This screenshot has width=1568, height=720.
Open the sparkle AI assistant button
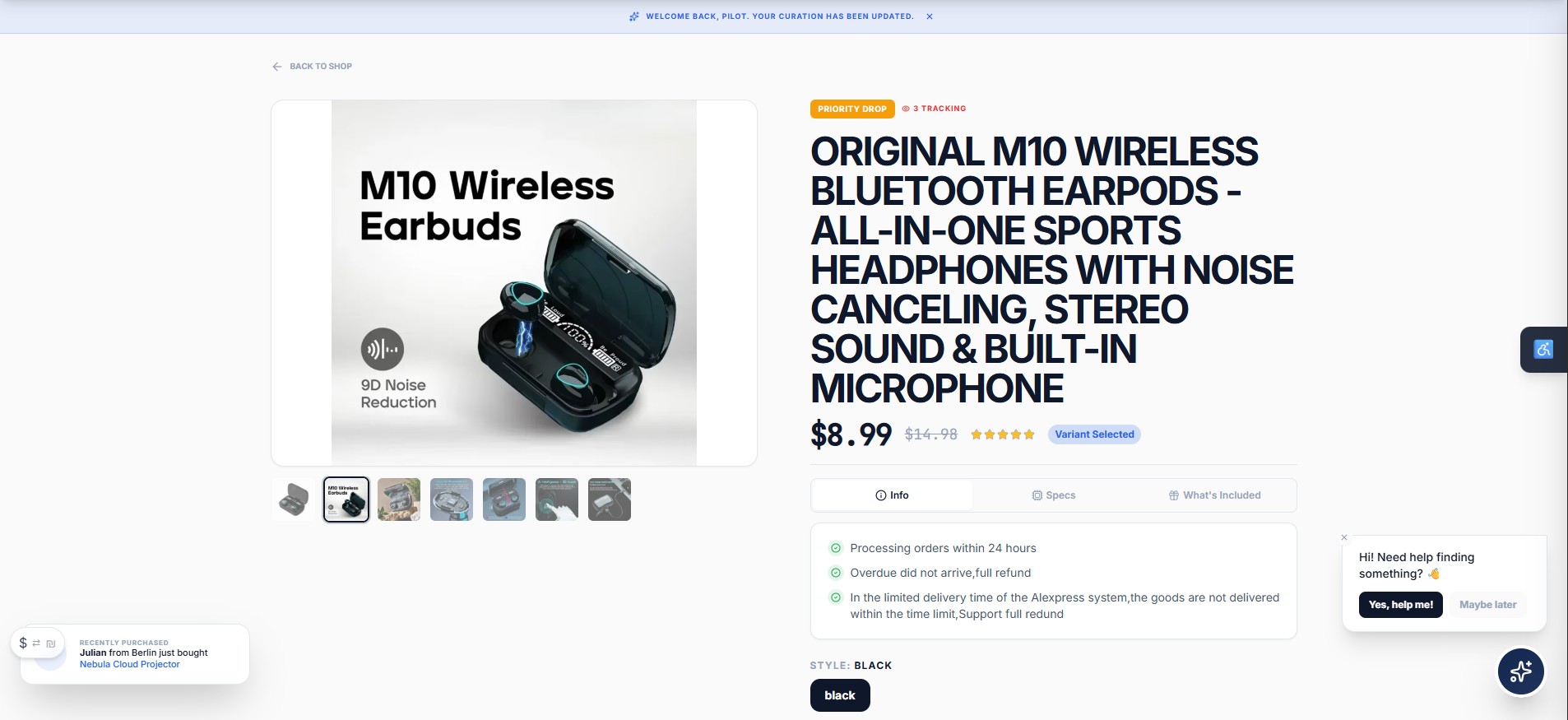coord(1520,671)
